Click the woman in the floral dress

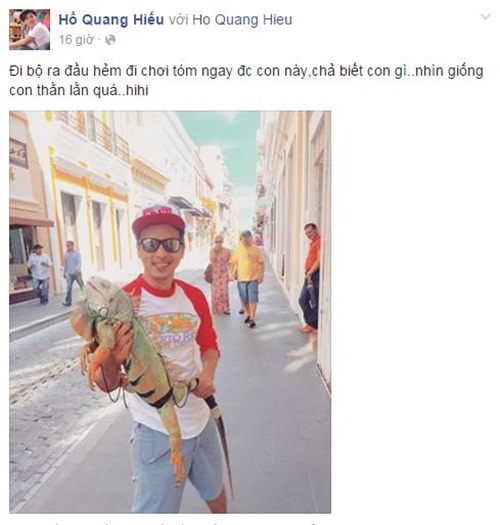(219, 275)
